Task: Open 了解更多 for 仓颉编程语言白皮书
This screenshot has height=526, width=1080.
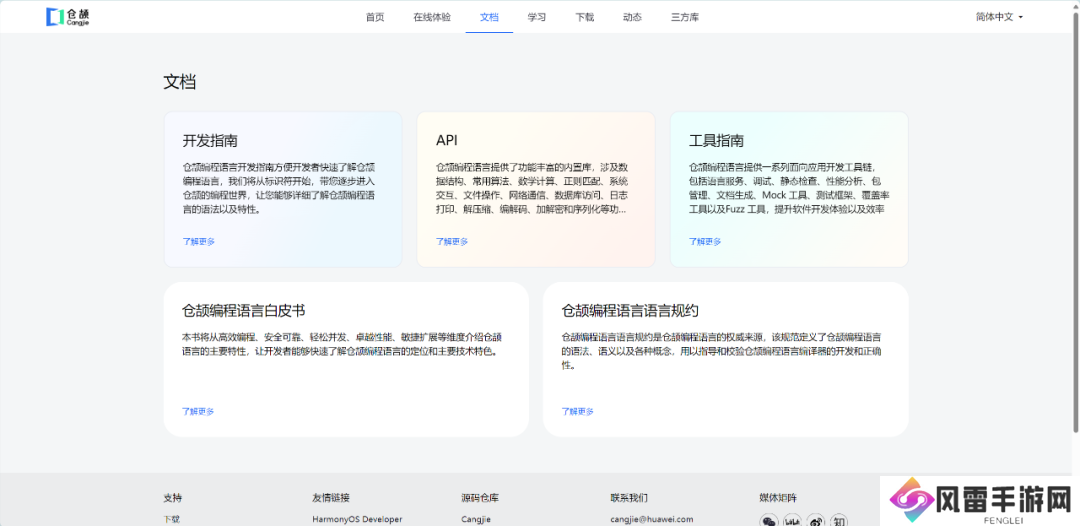Action: [198, 411]
